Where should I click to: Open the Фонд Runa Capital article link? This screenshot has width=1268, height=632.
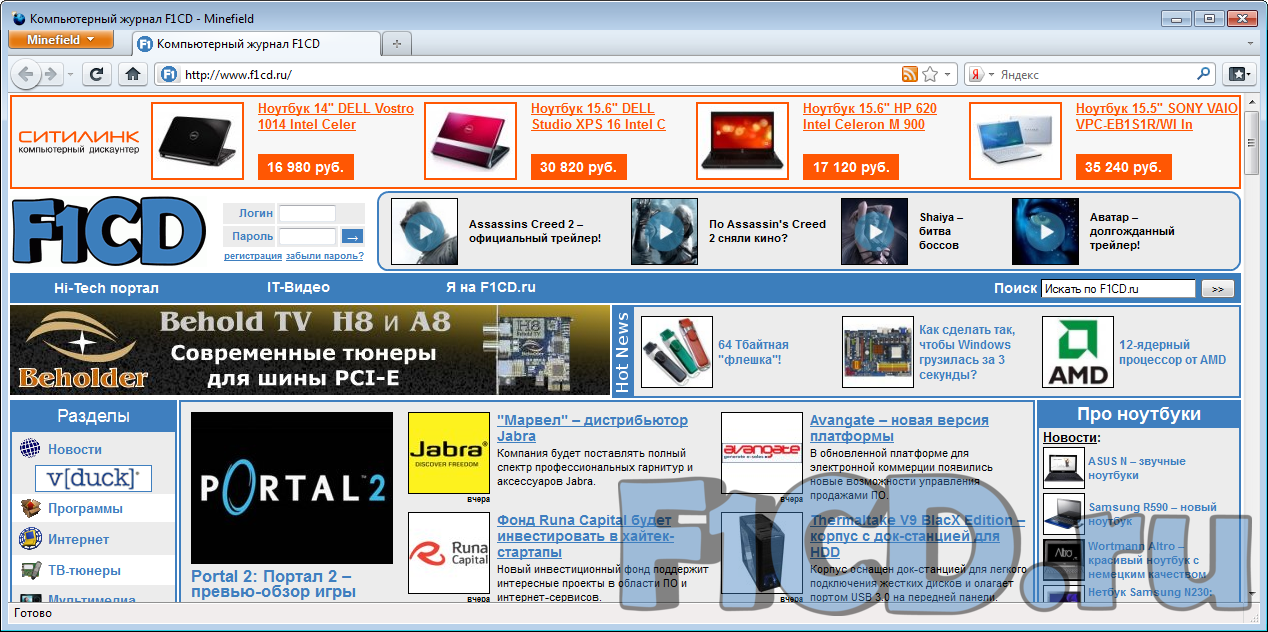584,536
